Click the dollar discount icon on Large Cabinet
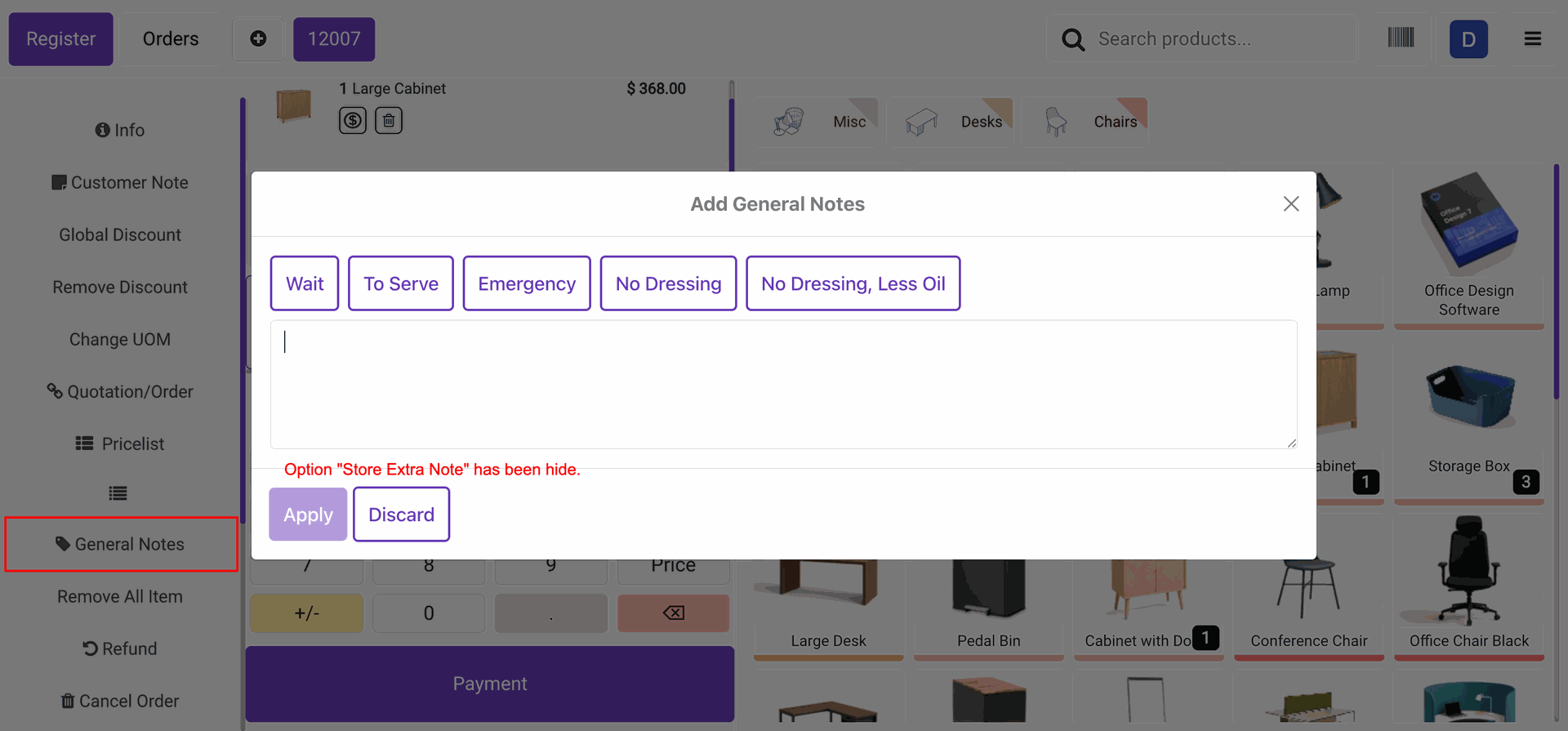The height and width of the screenshot is (731, 1568). click(353, 121)
